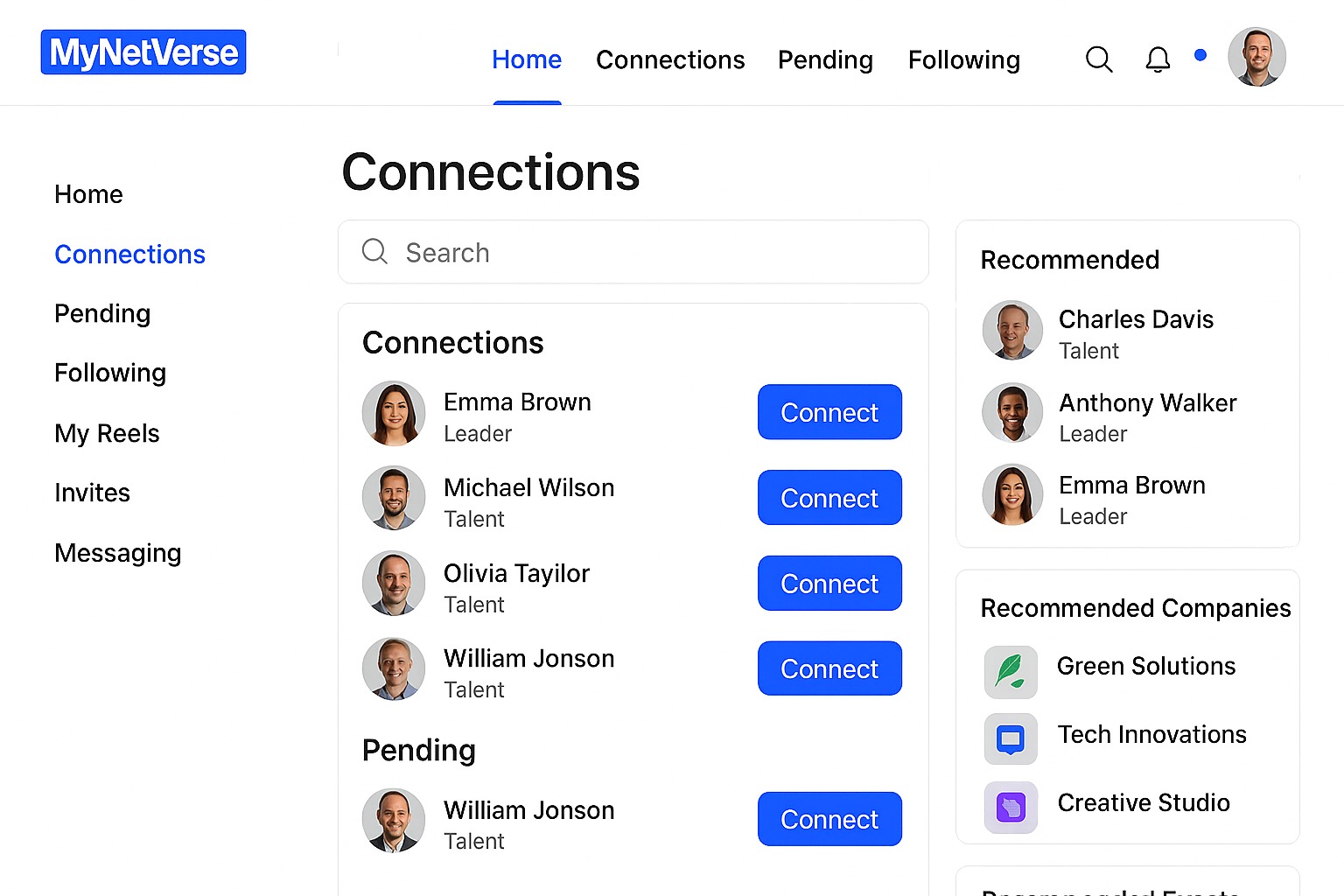Click the connections Search field
Viewport: 1344px width, 896px height.
pos(633,253)
